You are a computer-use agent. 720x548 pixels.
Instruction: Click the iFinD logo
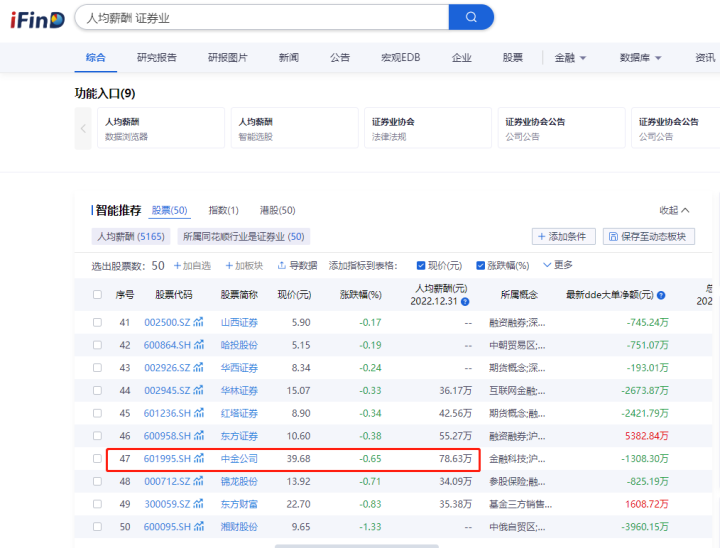pos(37,19)
